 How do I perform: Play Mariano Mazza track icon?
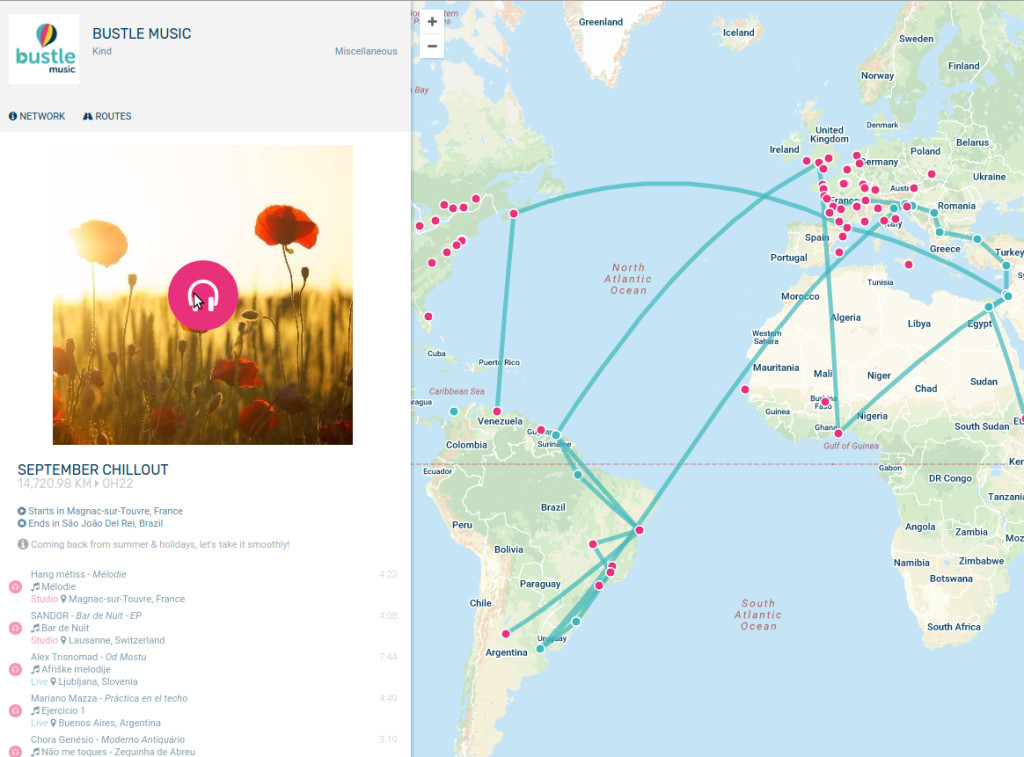16,710
